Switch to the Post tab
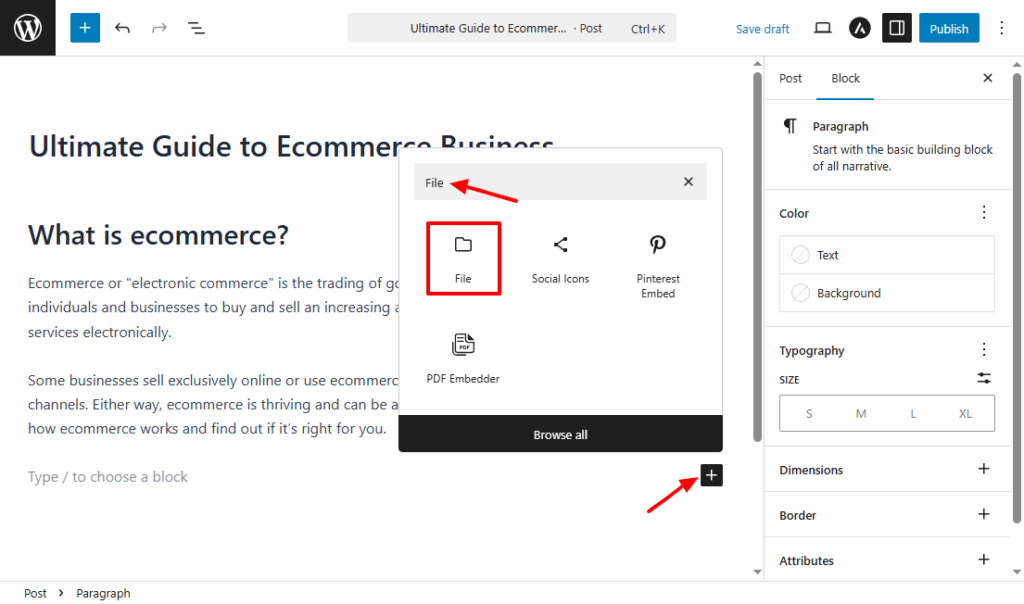The image size is (1024, 604). click(x=790, y=78)
